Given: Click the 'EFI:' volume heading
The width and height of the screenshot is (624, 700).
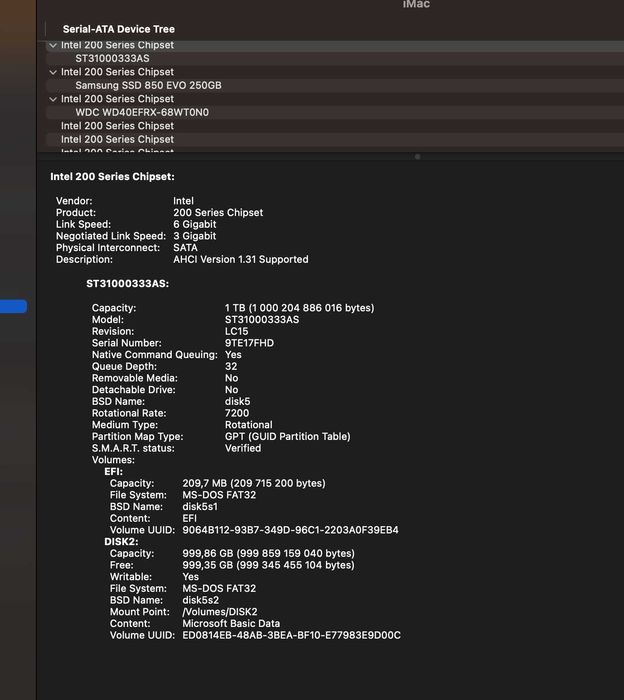Looking at the screenshot, I should tap(113, 471).
